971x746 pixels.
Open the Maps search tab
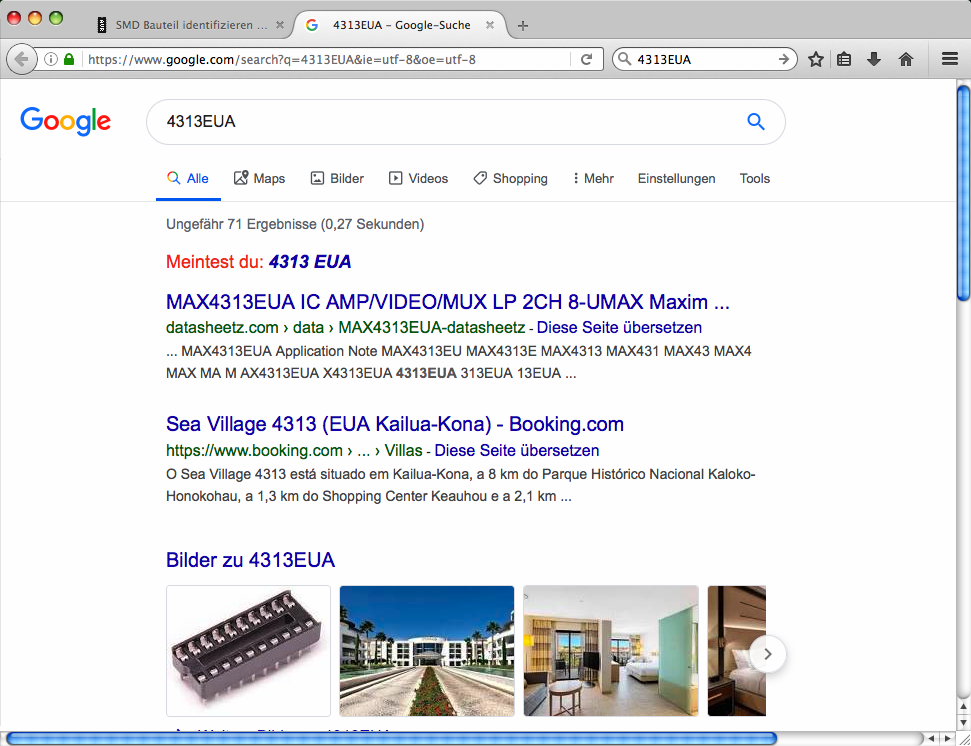[x=259, y=178]
